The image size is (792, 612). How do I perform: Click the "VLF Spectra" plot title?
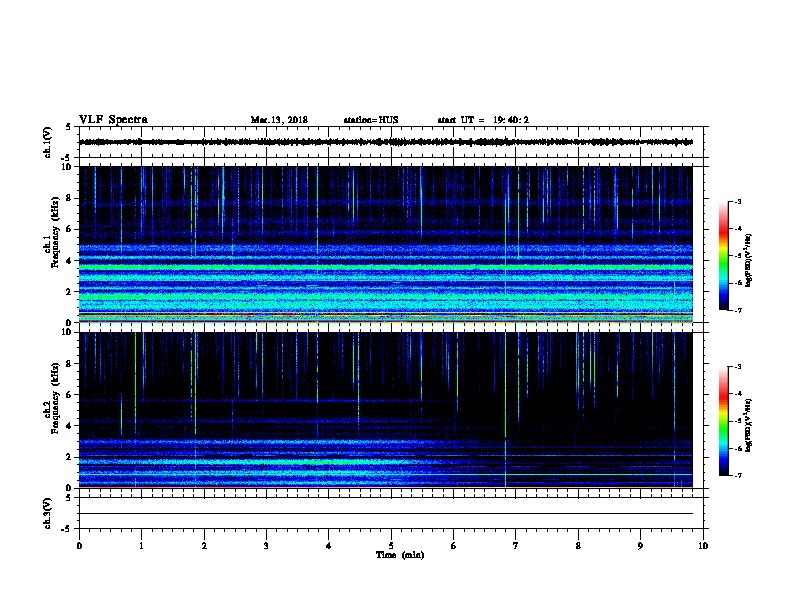coord(113,120)
